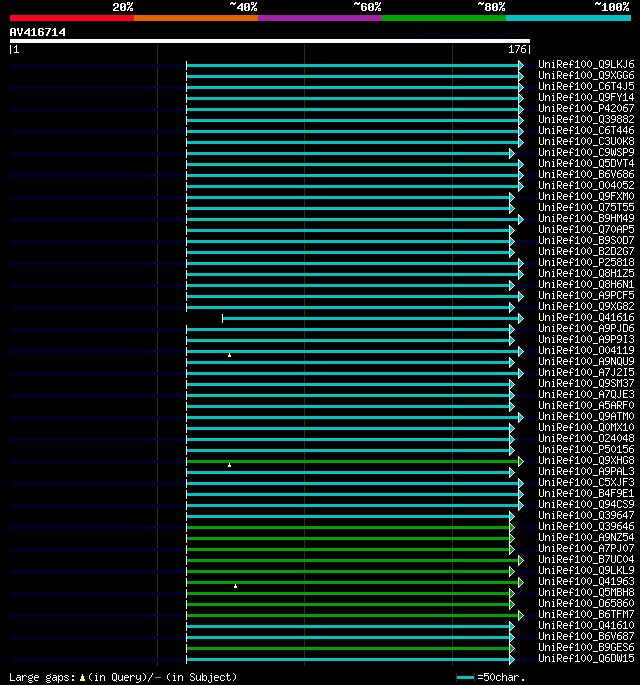Click the purple ~60% legend segment
Image resolution: width=640 pixels, height=685 pixels.
pyautogui.click(x=320, y=18)
